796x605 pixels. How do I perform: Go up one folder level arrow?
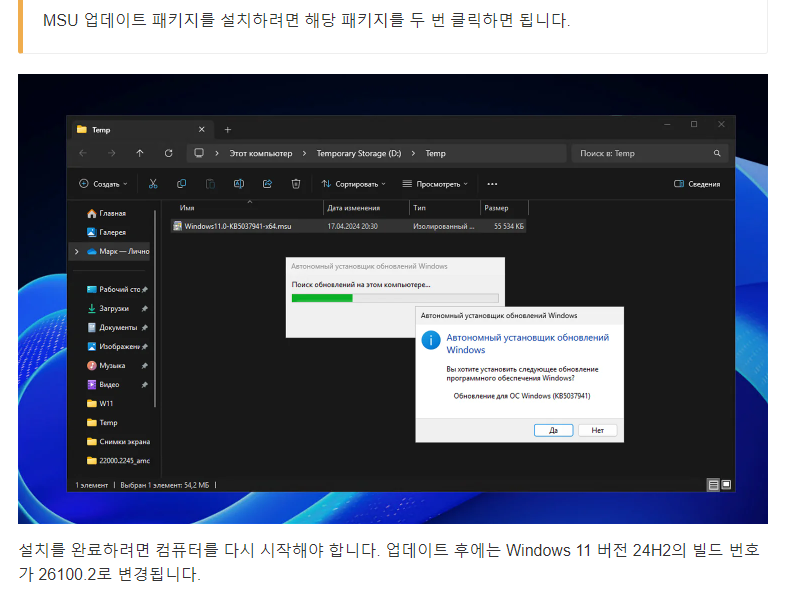140,153
